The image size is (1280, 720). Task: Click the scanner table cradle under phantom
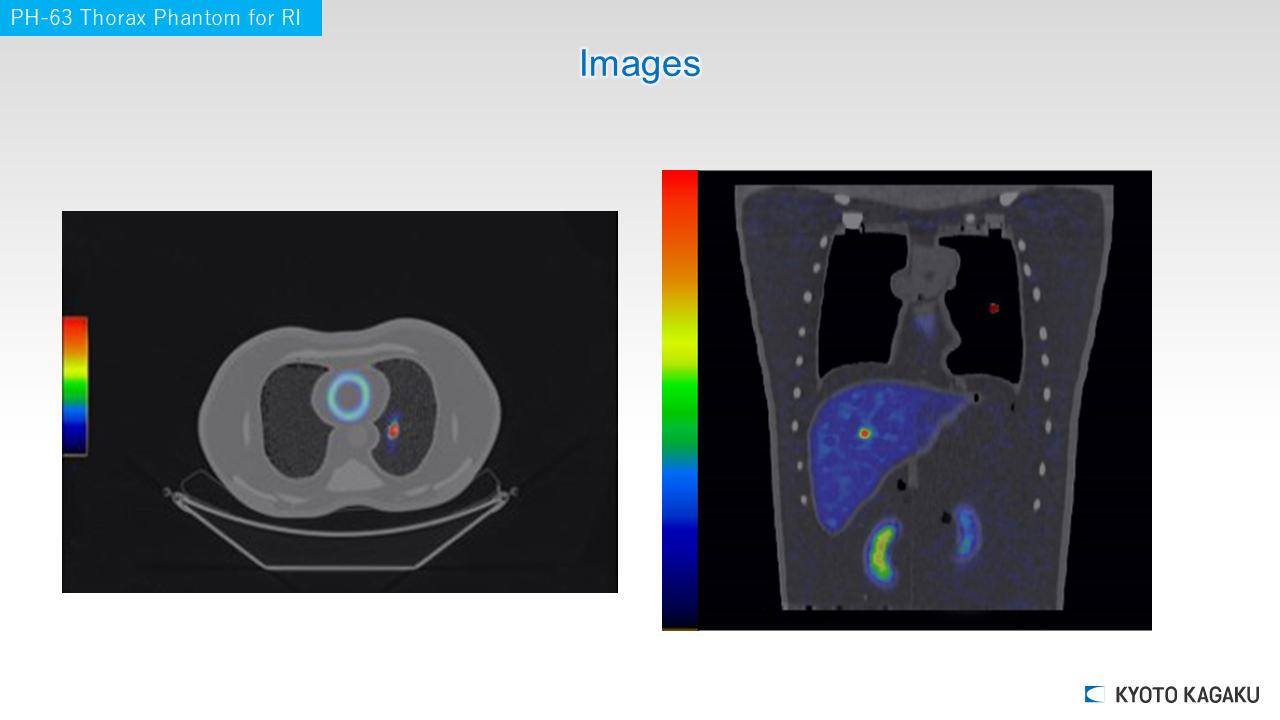tap(340, 540)
